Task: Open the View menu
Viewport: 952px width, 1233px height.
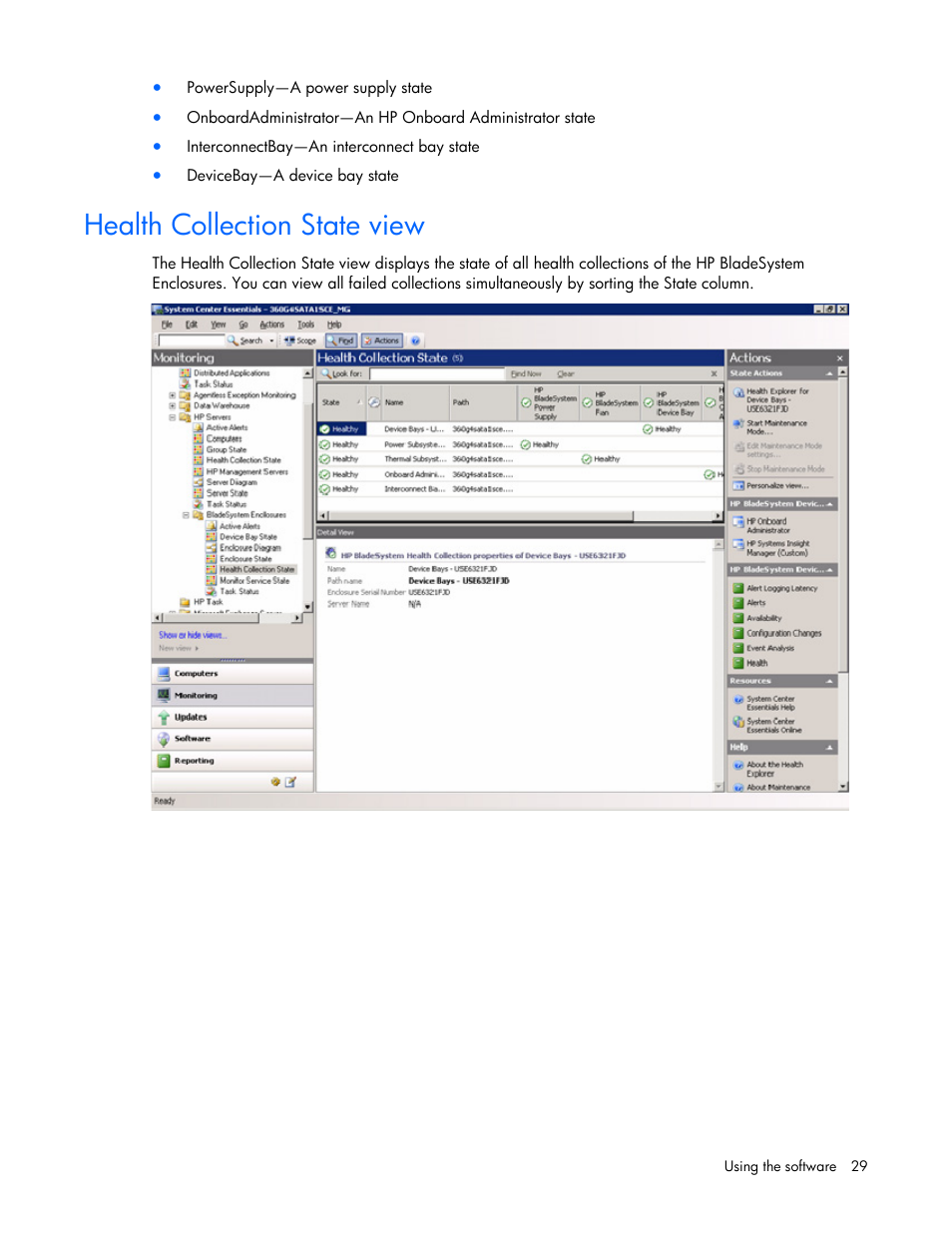Action: click(218, 324)
